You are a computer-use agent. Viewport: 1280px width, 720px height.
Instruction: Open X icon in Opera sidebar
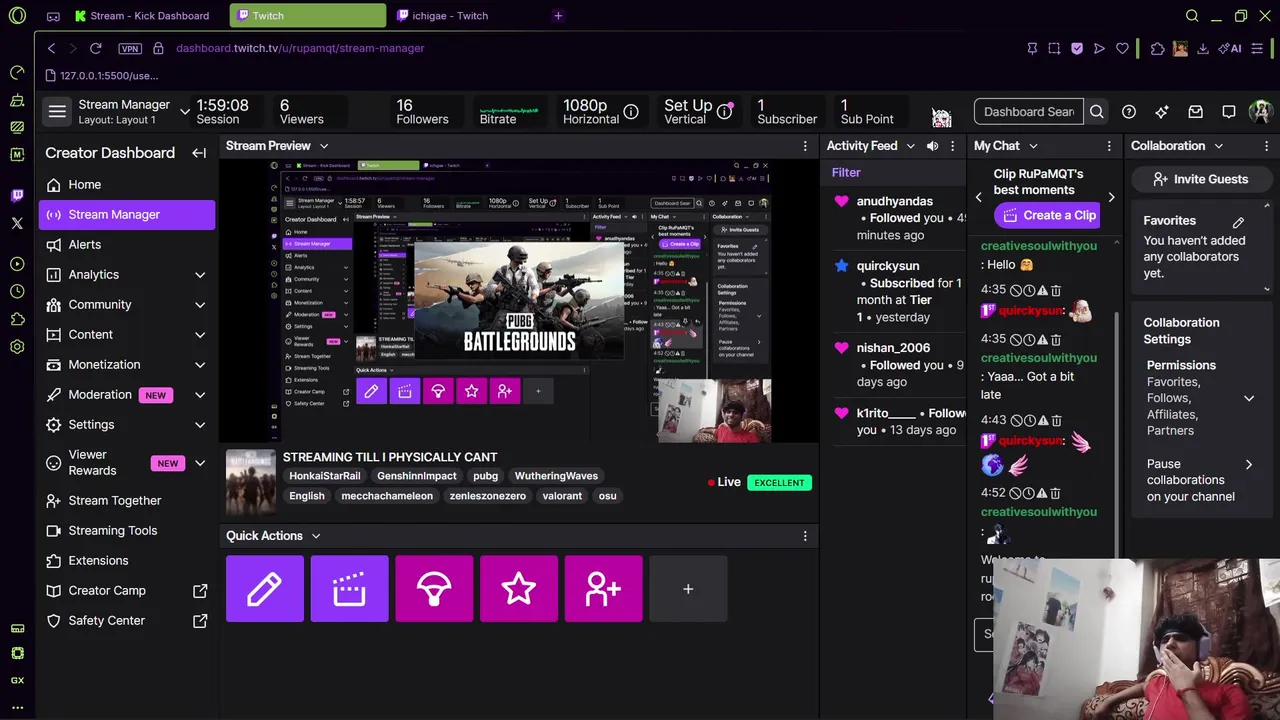17,223
